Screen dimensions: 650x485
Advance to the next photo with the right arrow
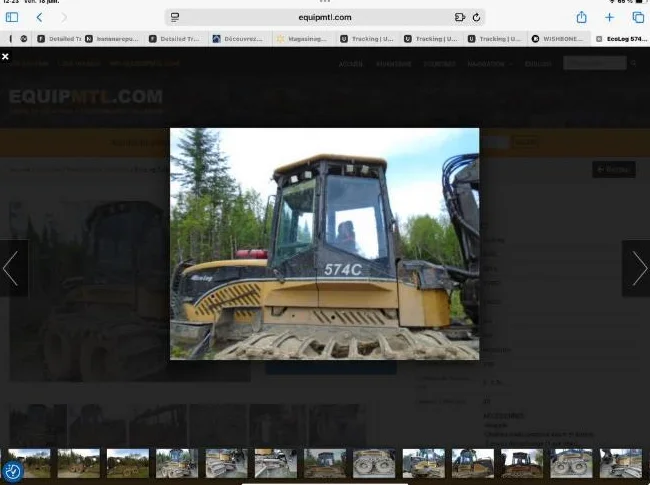[636, 268]
